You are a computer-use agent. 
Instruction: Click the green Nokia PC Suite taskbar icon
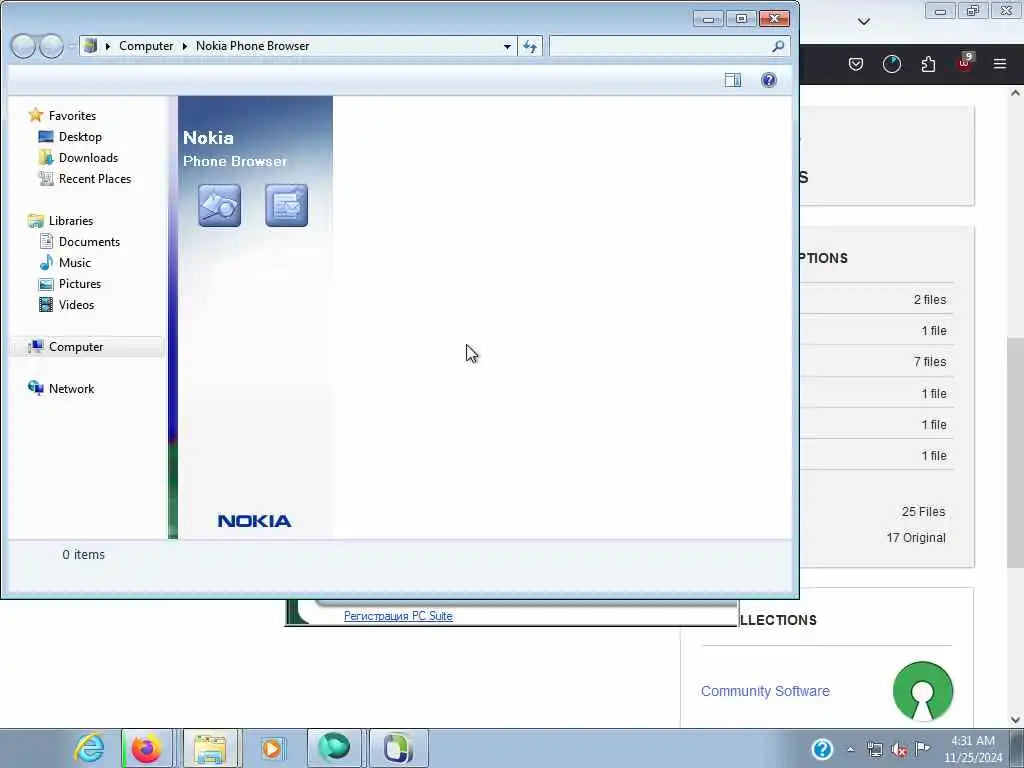tap(335, 748)
